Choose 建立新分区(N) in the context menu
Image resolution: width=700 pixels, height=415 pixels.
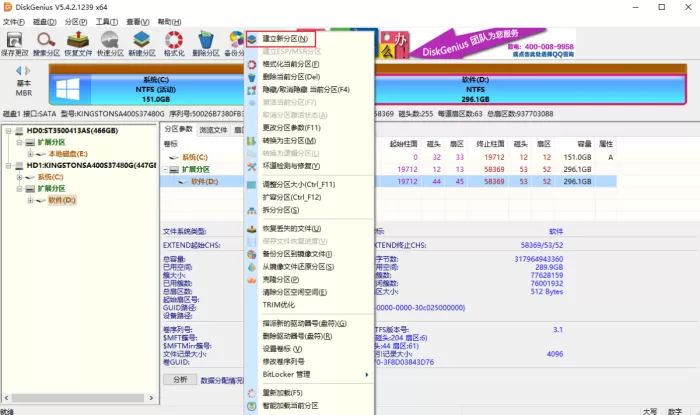285,39
